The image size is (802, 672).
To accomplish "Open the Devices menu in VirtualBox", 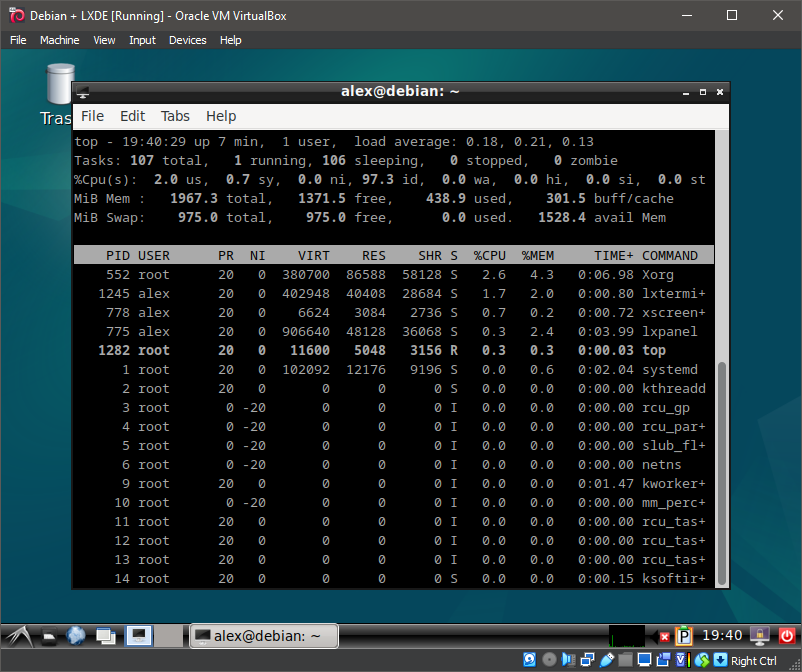I will (187, 40).
